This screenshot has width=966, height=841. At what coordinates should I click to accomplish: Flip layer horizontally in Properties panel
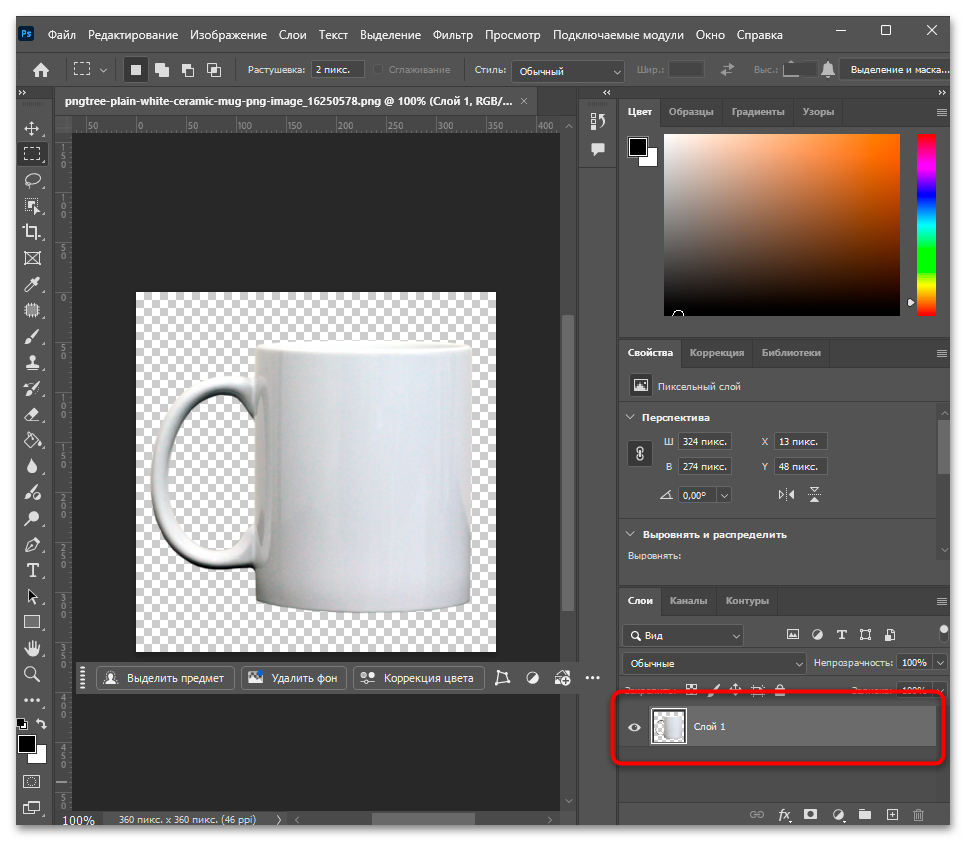tap(786, 495)
